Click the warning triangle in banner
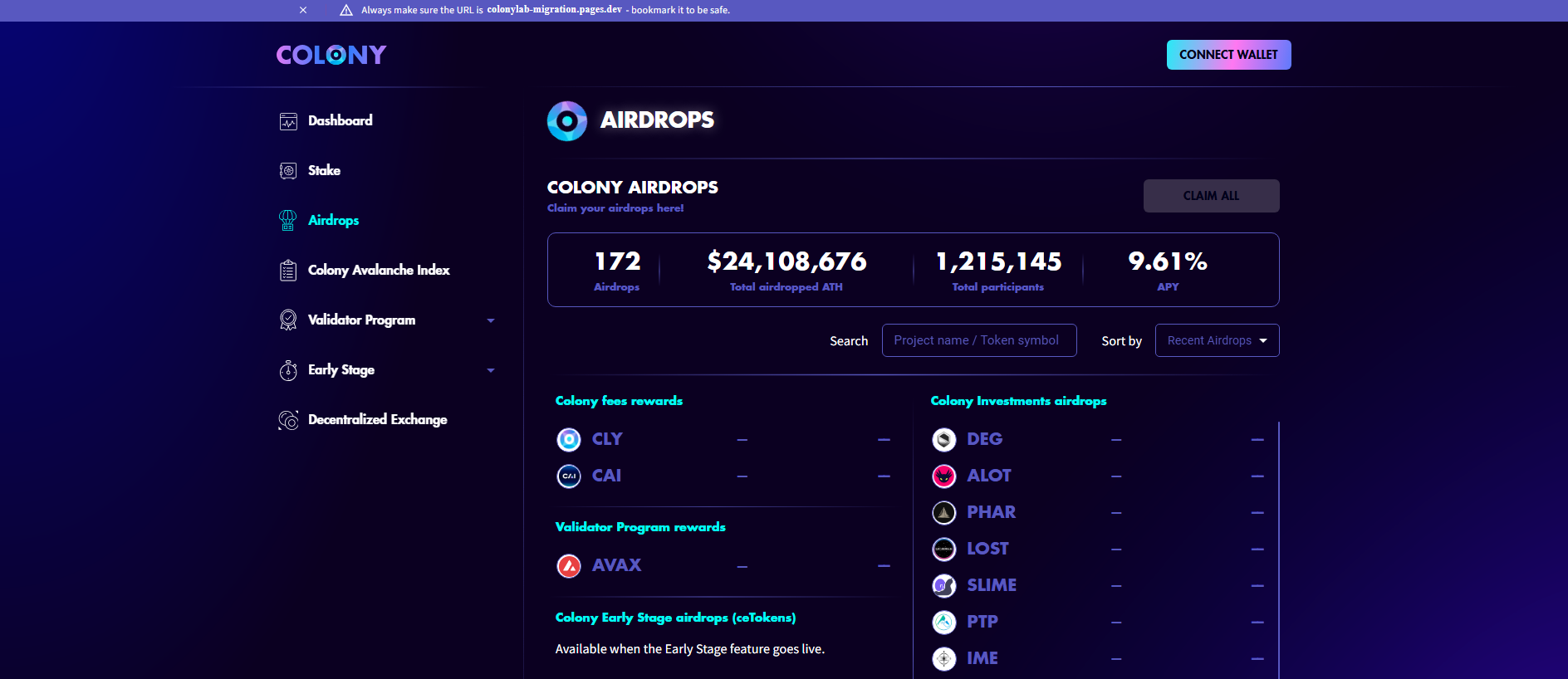 click(346, 10)
